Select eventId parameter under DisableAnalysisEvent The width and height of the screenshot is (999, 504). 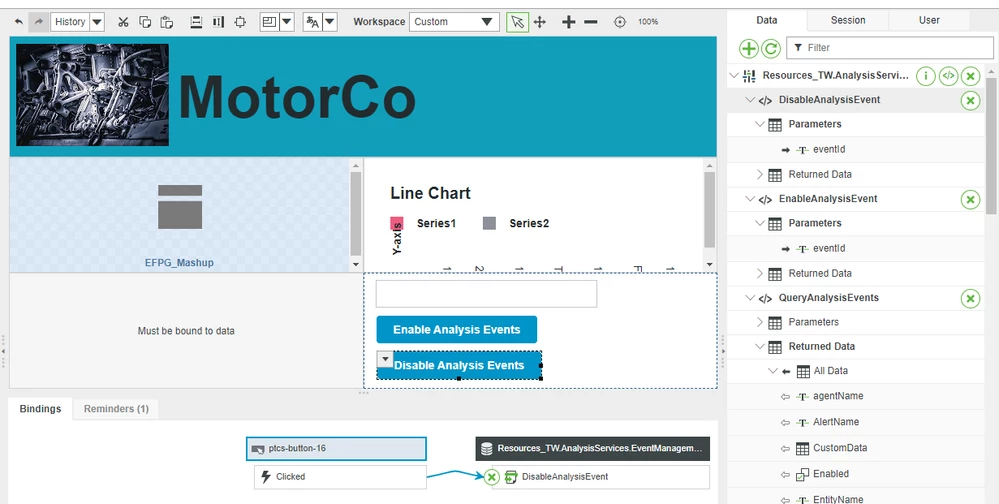829,149
